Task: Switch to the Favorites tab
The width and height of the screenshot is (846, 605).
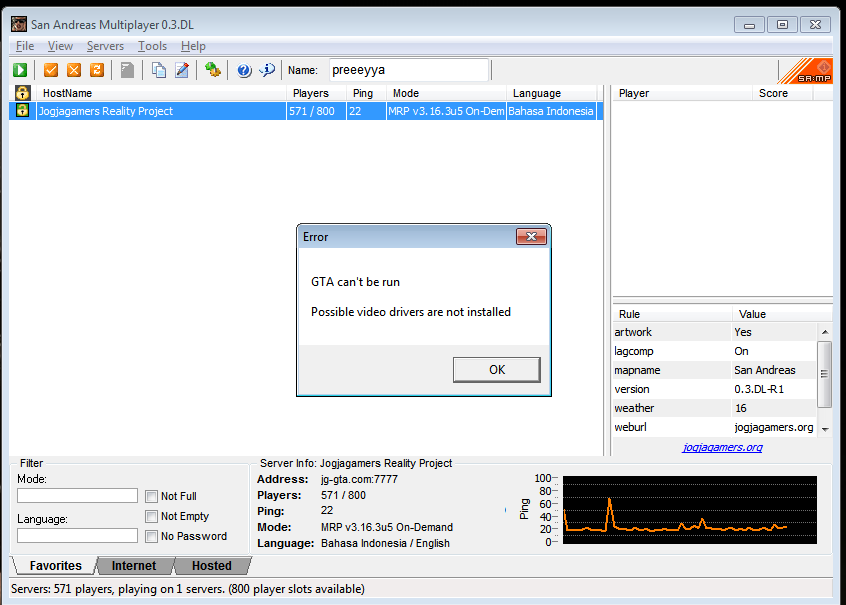Action: point(56,566)
